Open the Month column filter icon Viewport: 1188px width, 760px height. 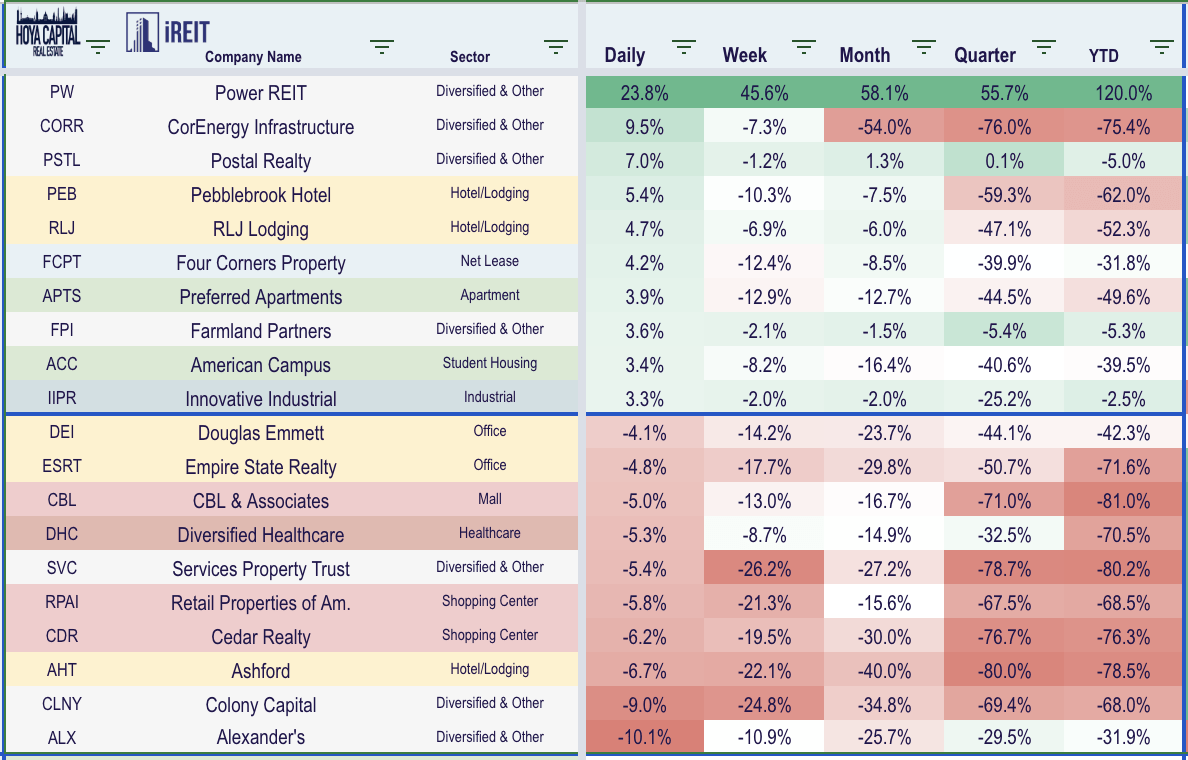tap(924, 46)
